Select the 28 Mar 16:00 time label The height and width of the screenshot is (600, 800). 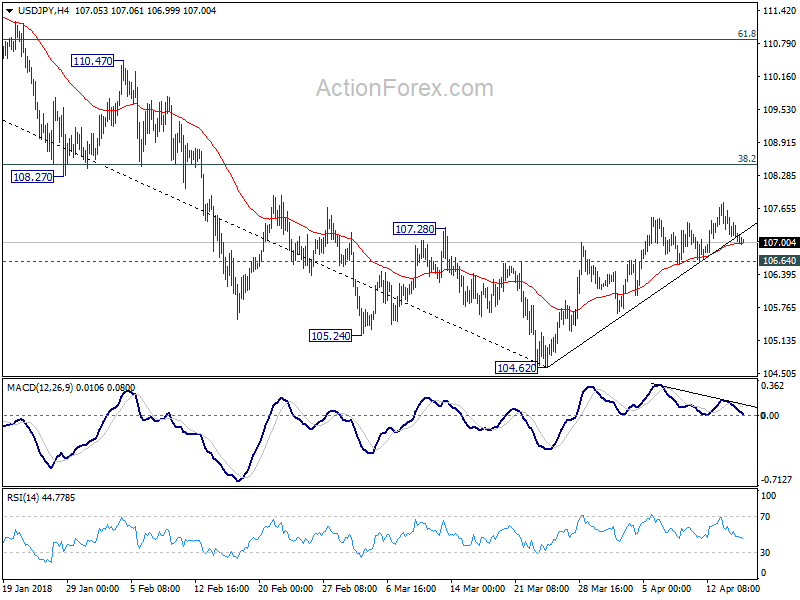coord(605,588)
